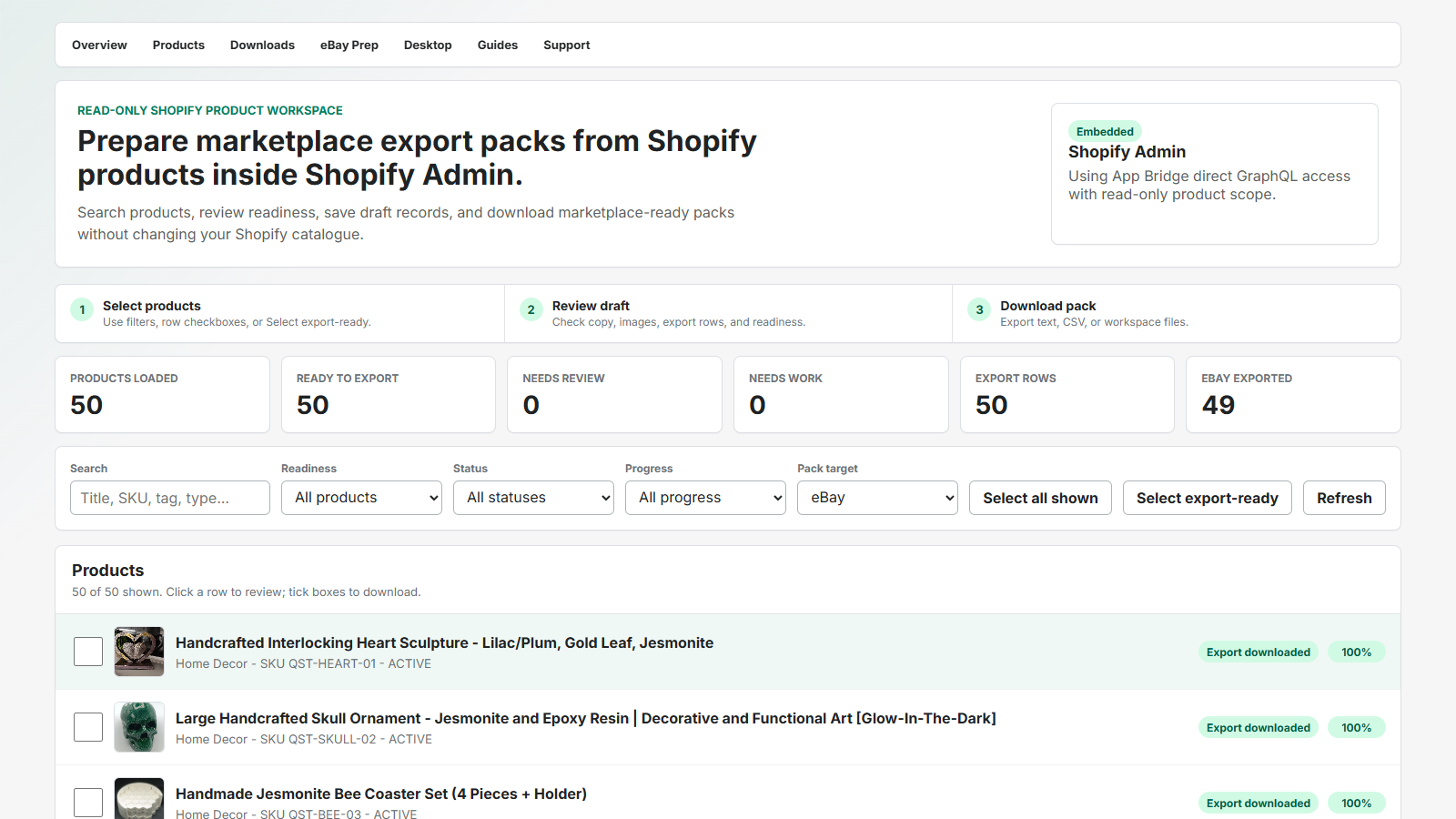1456x819 pixels.
Task: Click the 100% badge on Heart Sculpture row
Action: [x=1356, y=652]
